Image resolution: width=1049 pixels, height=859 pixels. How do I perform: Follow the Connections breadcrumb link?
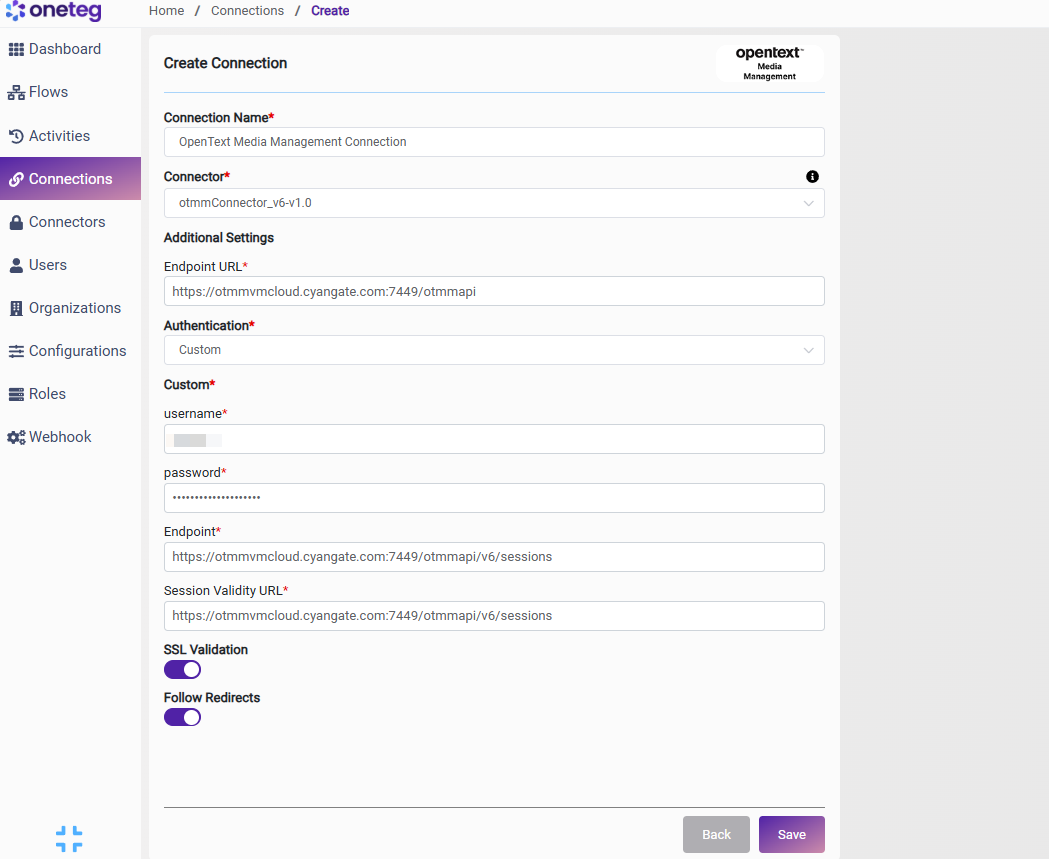coord(248,11)
